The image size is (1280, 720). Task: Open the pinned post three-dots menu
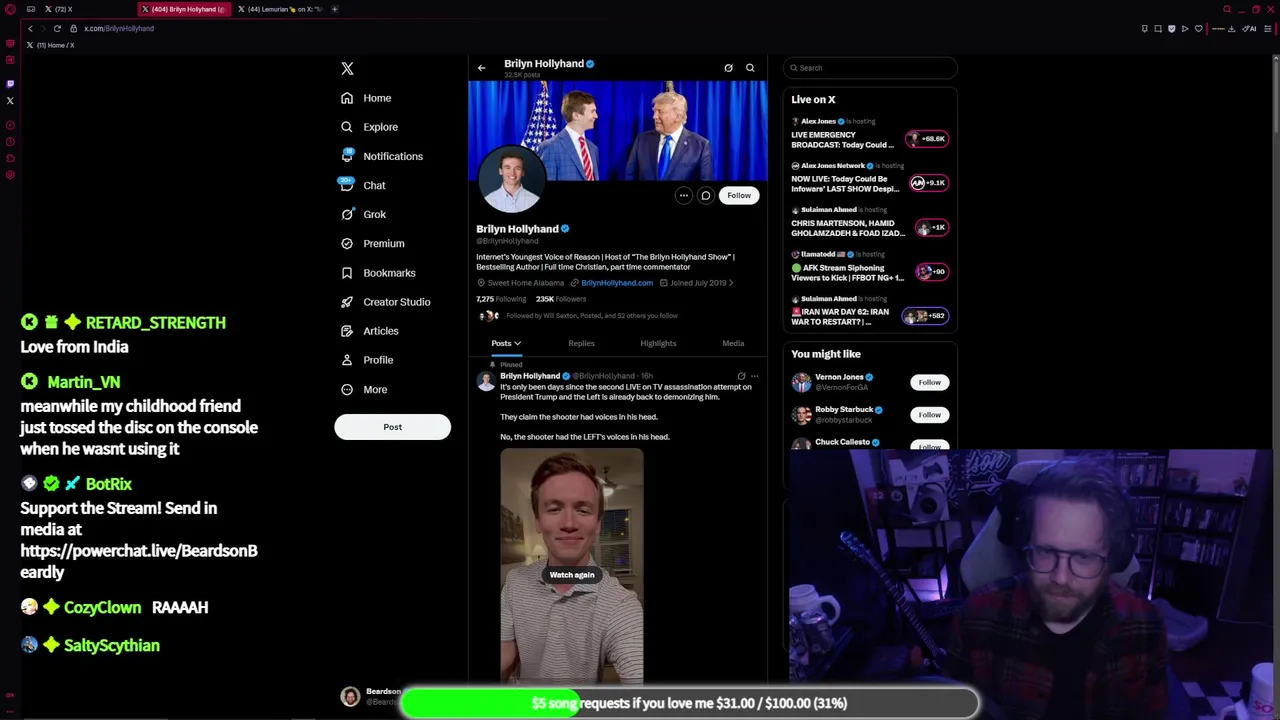(x=755, y=376)
